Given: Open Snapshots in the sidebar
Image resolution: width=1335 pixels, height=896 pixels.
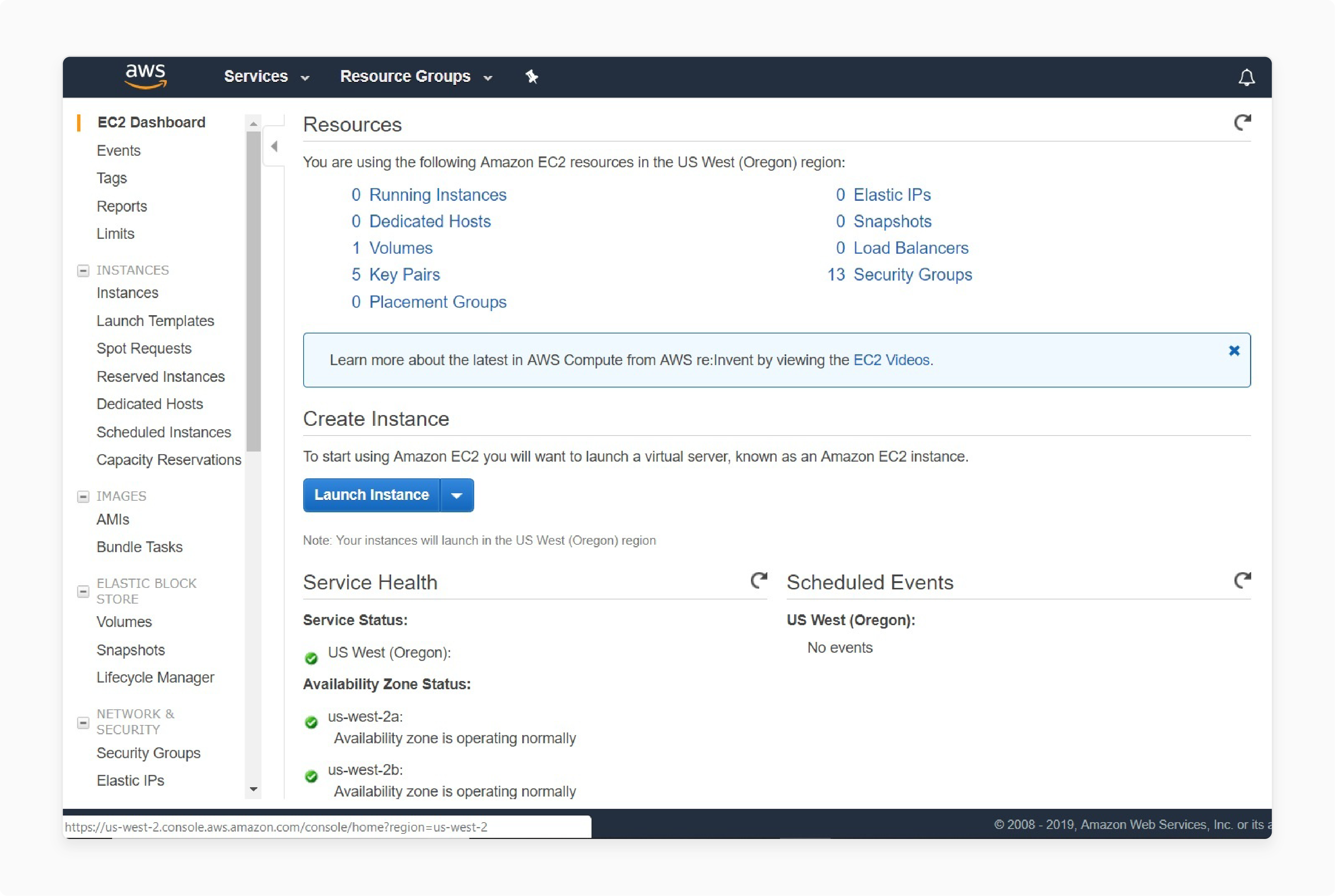Looking at the screenshot, I should tap(130, 650).
